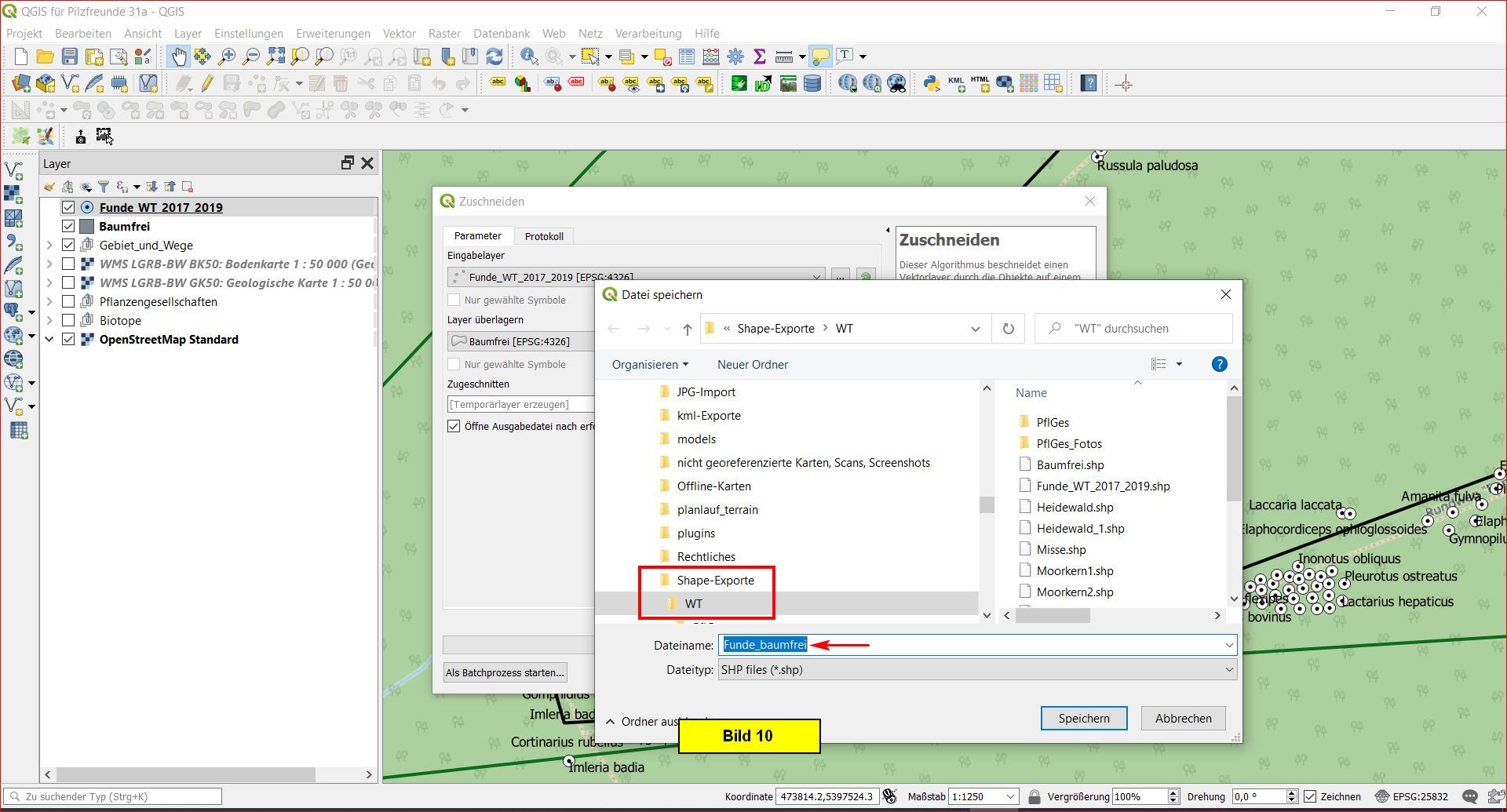This screenshot has width=1507, height=812.
Task: Click the Refresh map icon
Action: (x=494, y=56)
